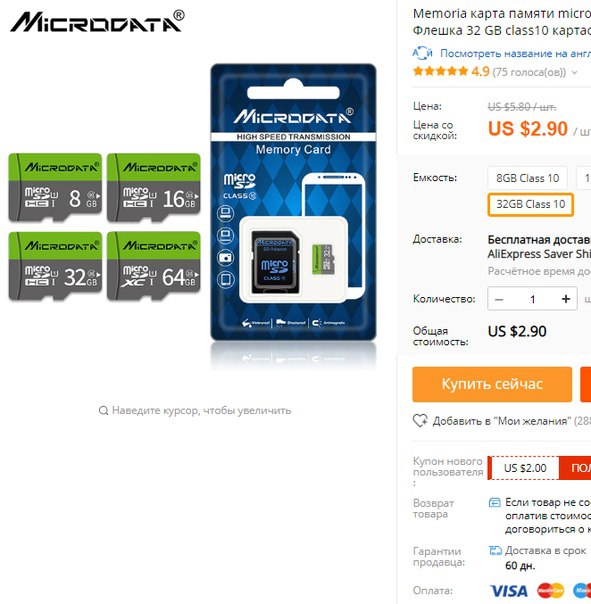Click the Microdata product package image
This screenshot has height=604, width=591.
293,202
